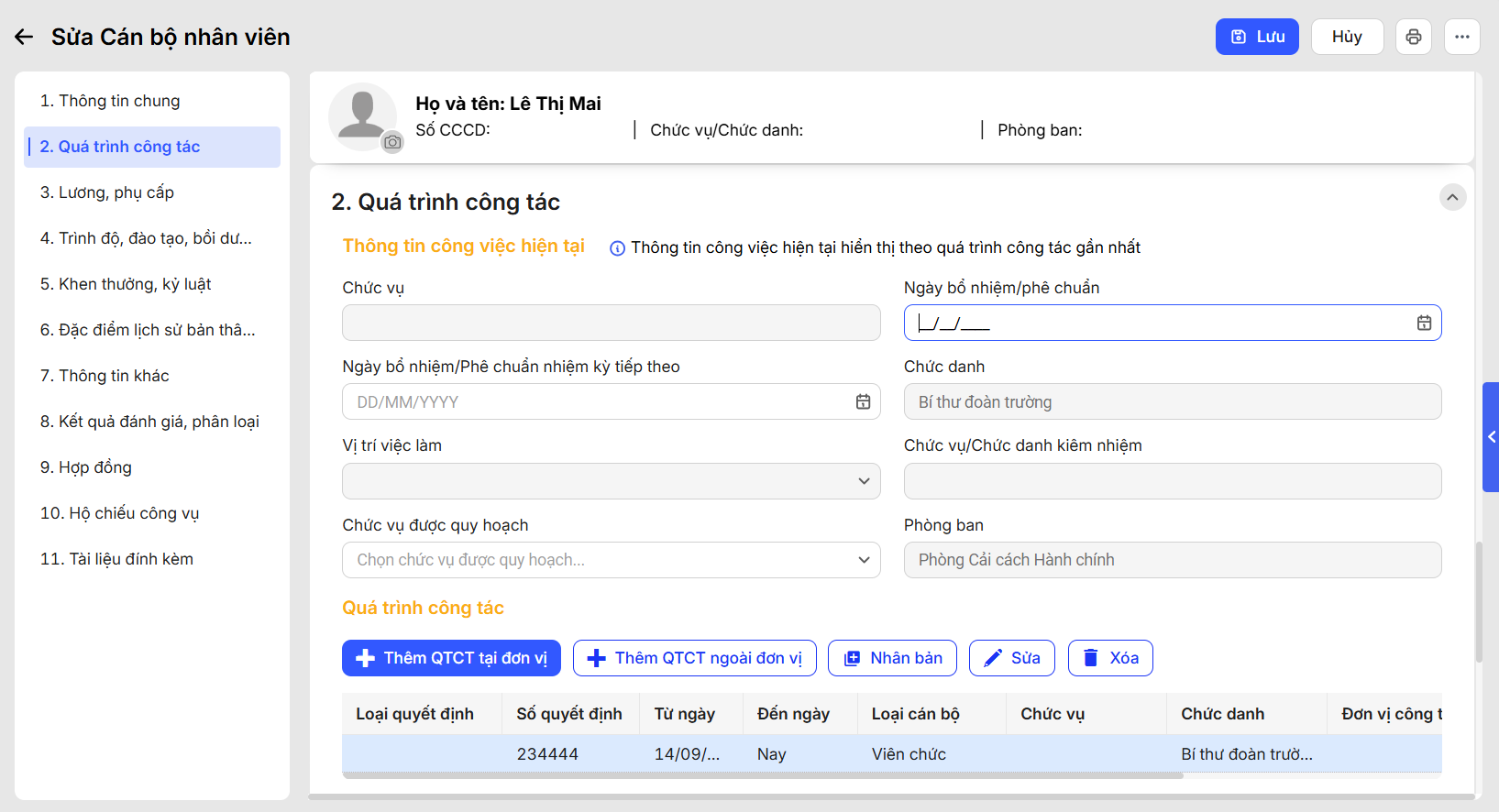Click the table horizontal scrollbar

[x=763, y=775]
